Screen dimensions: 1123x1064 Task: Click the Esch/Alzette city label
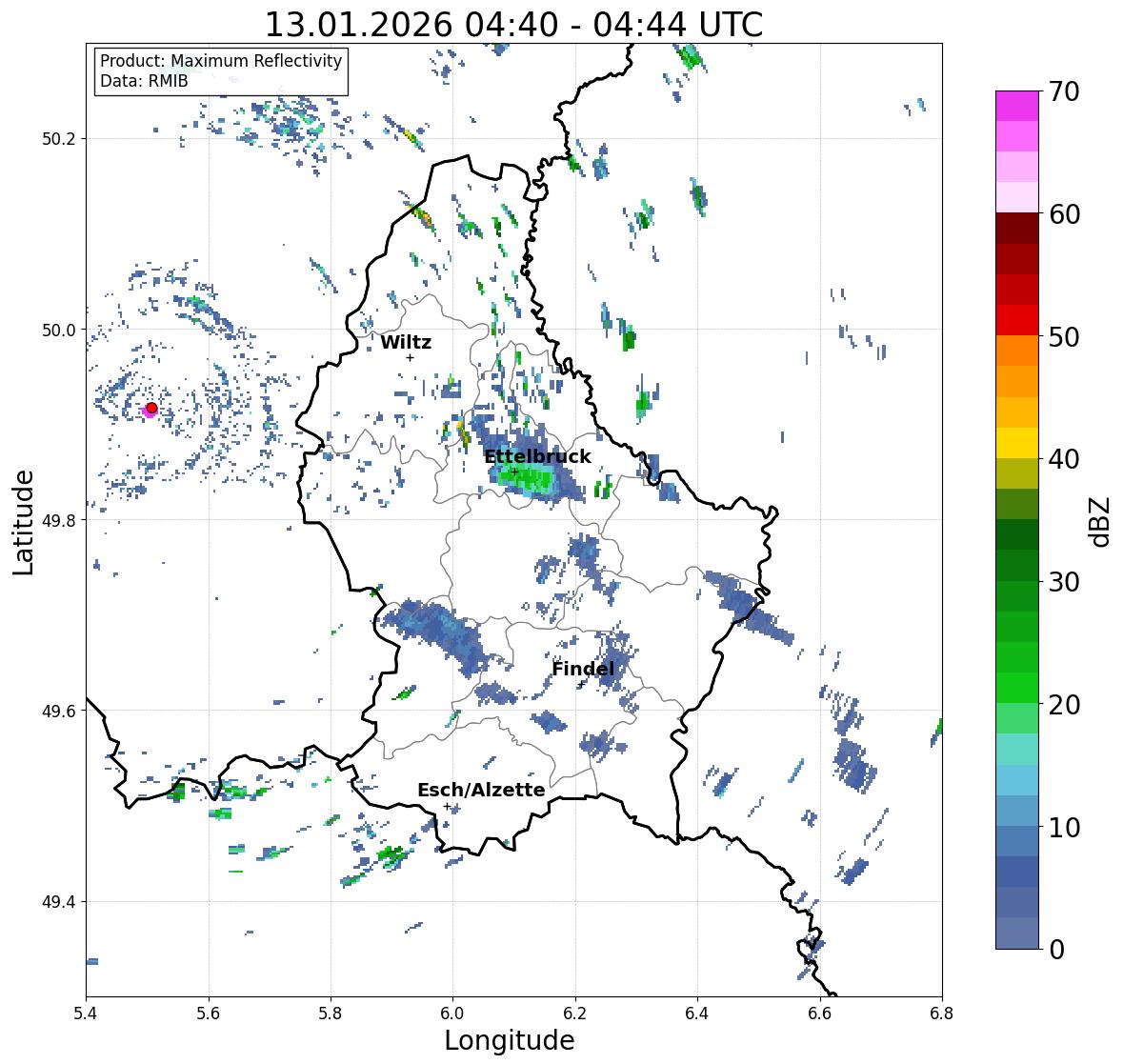click(481, 790)
